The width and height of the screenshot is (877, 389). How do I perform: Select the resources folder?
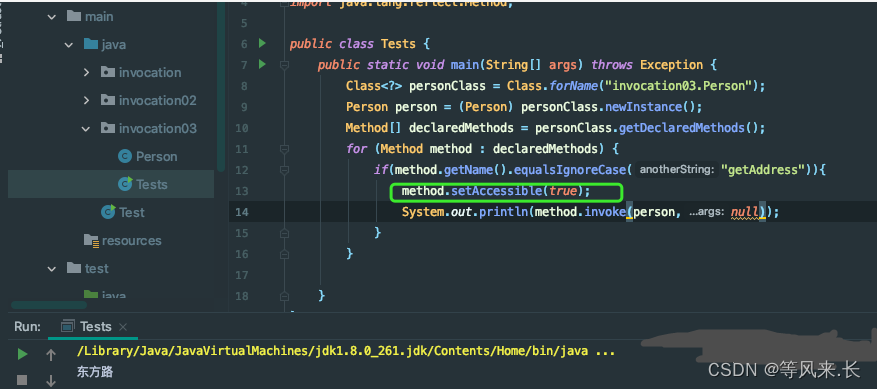[x=131, y=241]
